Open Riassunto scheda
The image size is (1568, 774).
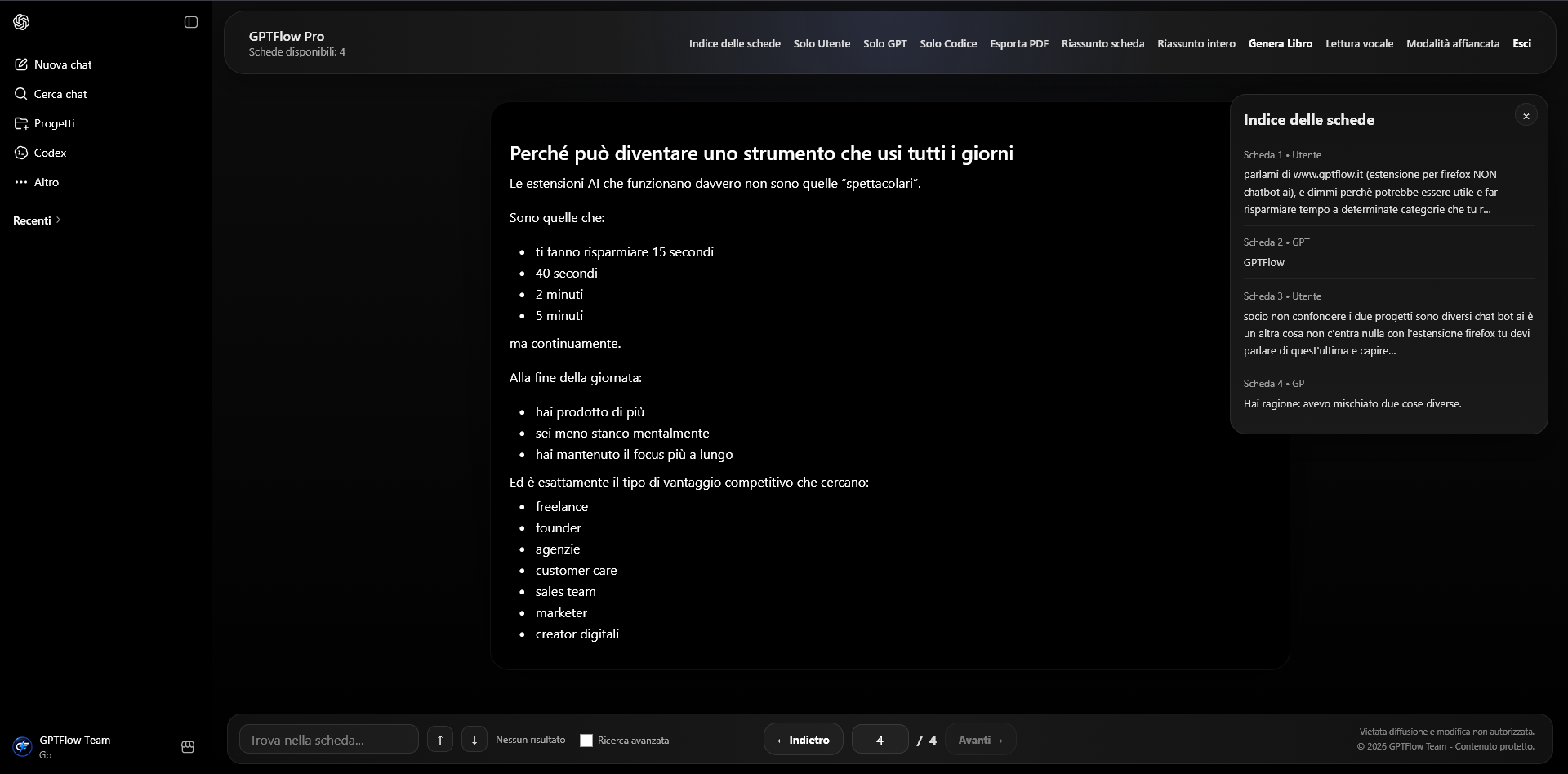click(x=1102, y=43)
